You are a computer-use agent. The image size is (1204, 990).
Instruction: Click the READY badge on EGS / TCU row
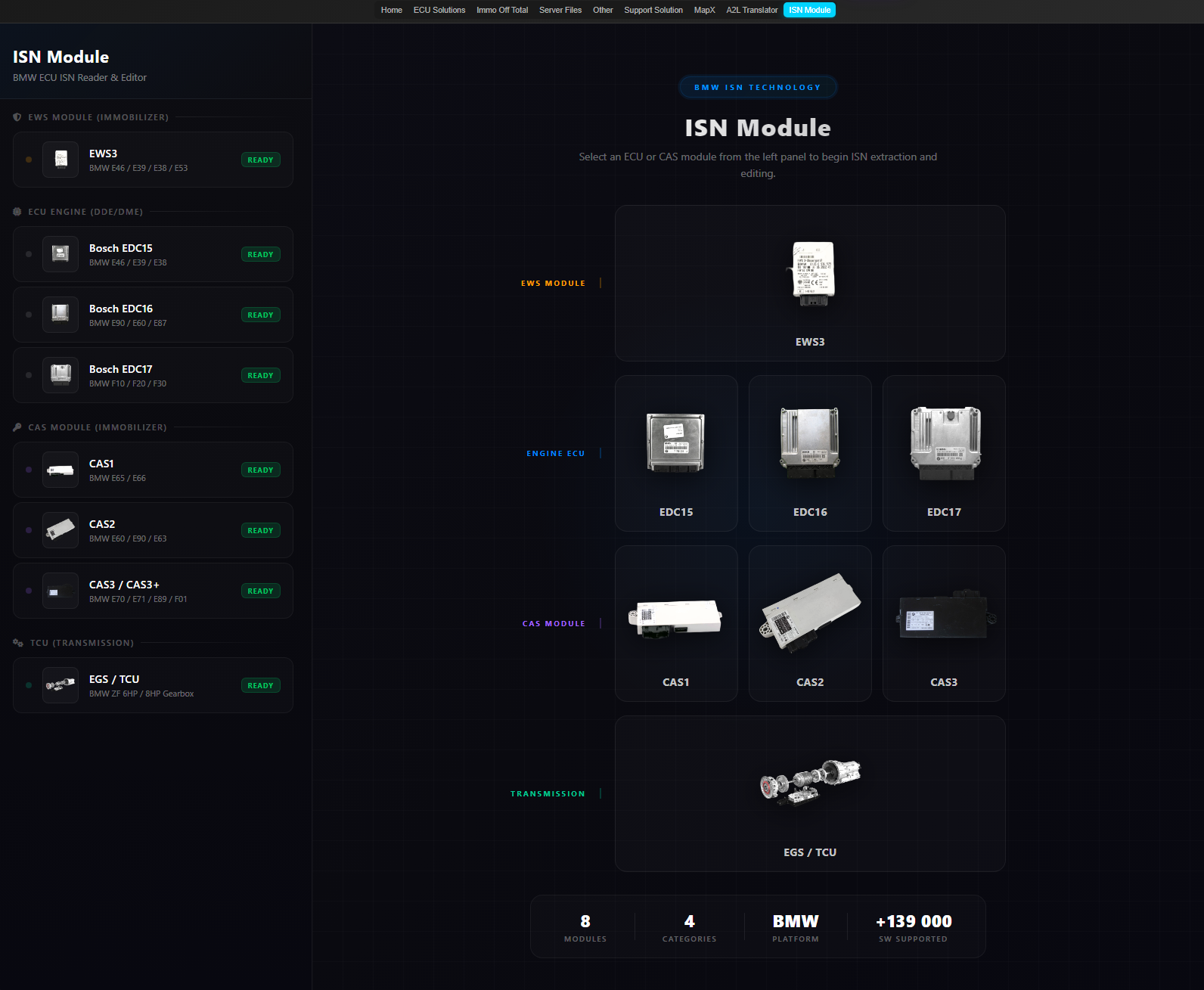tap(260, 685)
